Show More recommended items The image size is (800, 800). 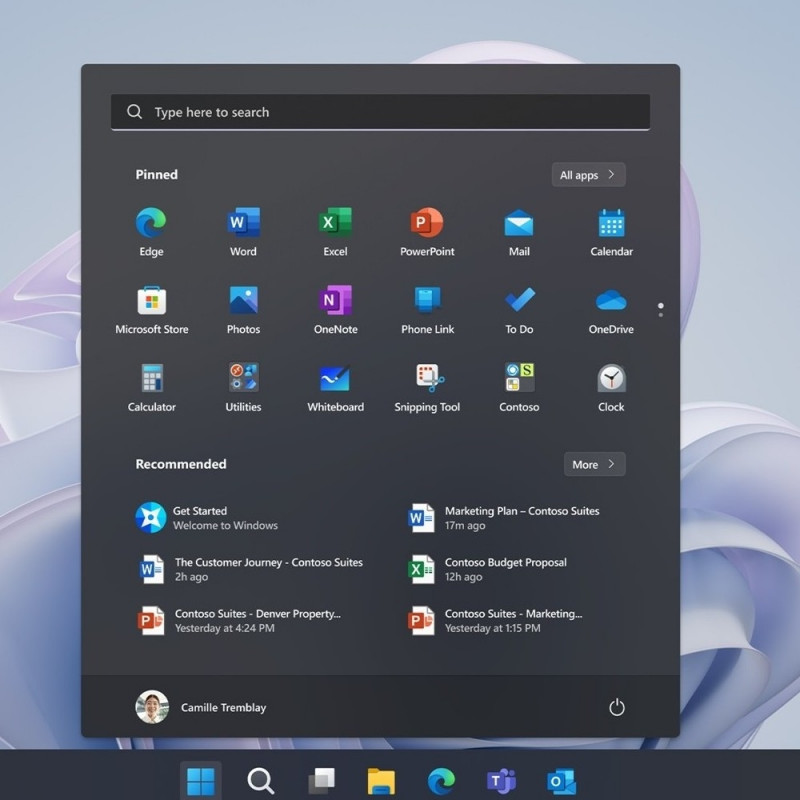(x=594, y=464)
